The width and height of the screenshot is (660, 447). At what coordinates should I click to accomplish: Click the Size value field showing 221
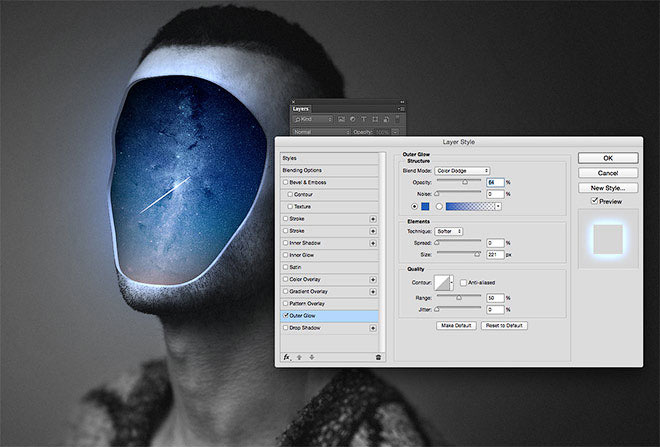(x=495, y=255)
